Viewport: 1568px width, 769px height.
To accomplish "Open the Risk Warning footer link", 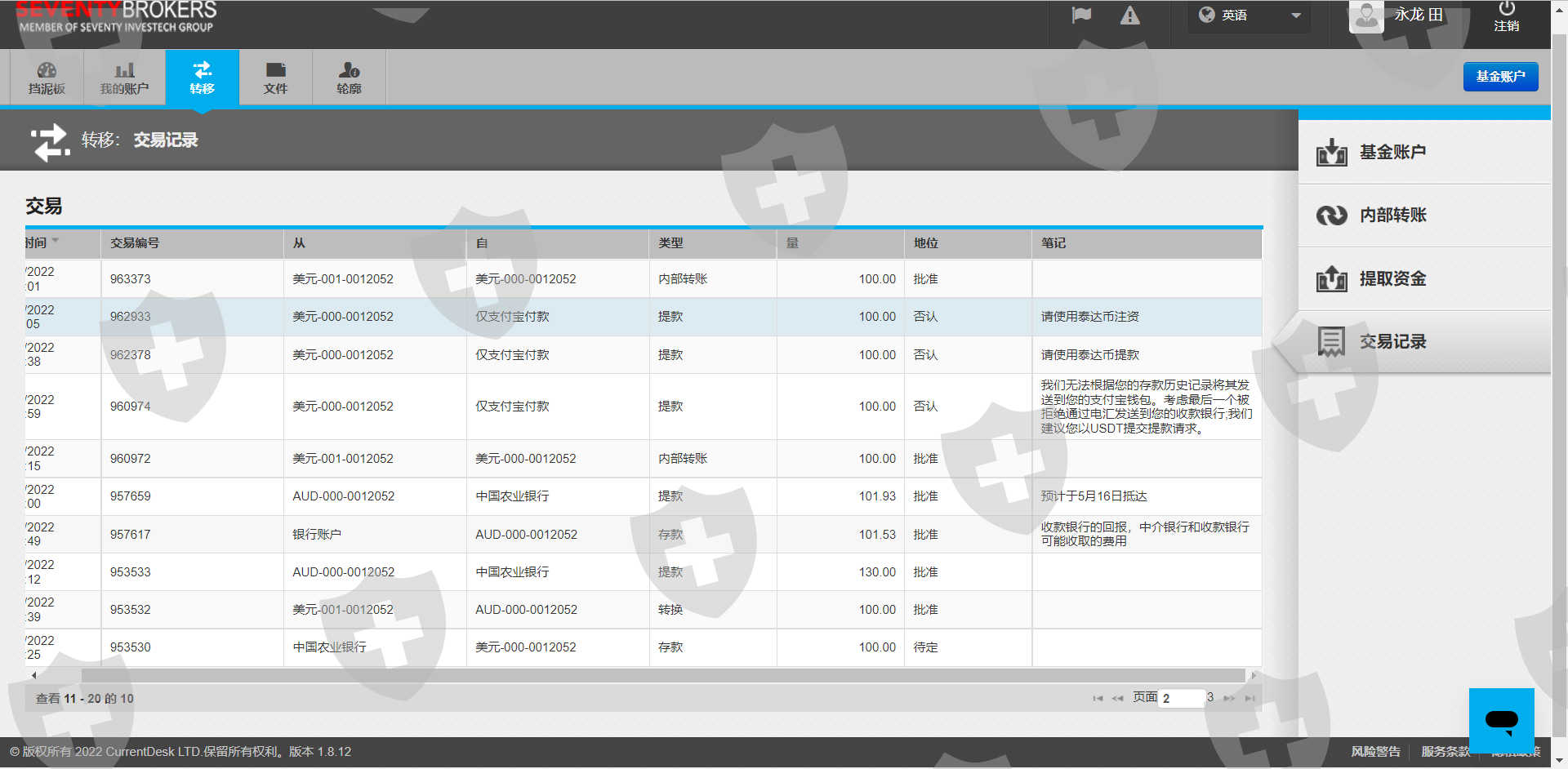I will (1375, 752).
